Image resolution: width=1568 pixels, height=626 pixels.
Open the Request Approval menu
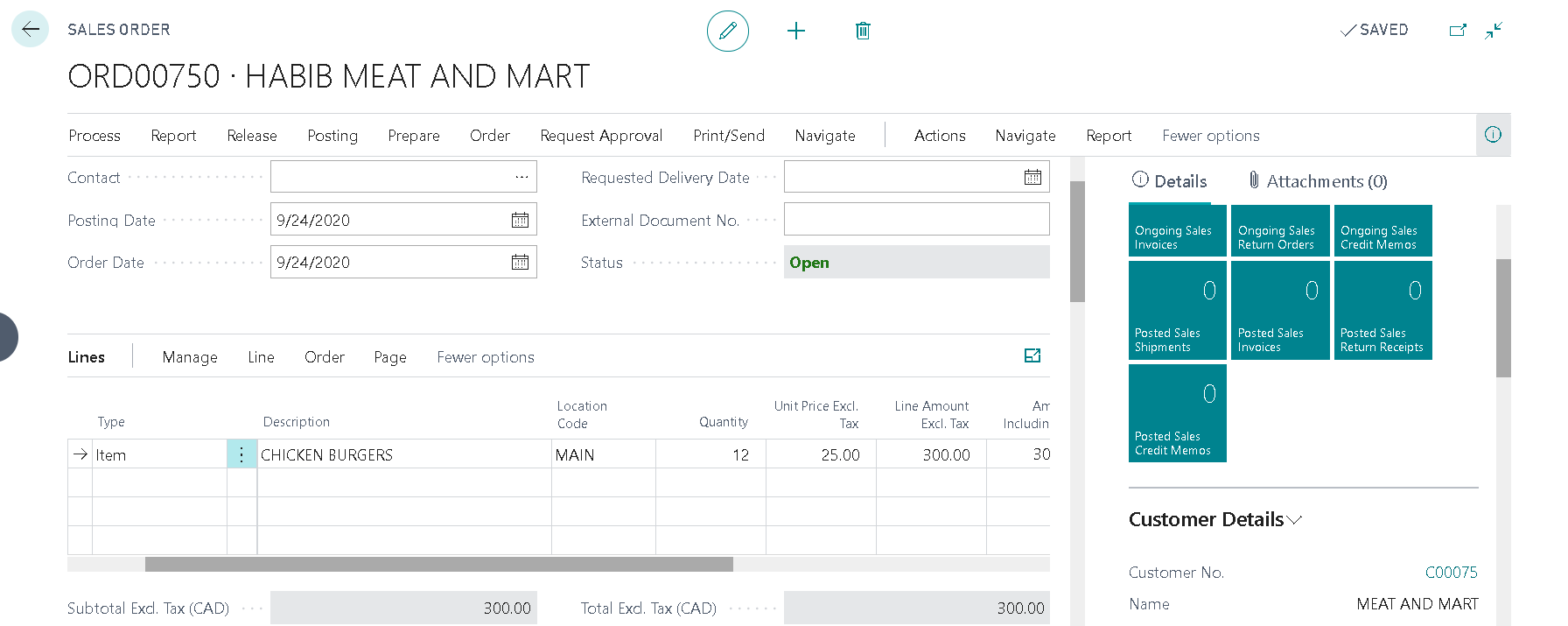pos(601,136)
